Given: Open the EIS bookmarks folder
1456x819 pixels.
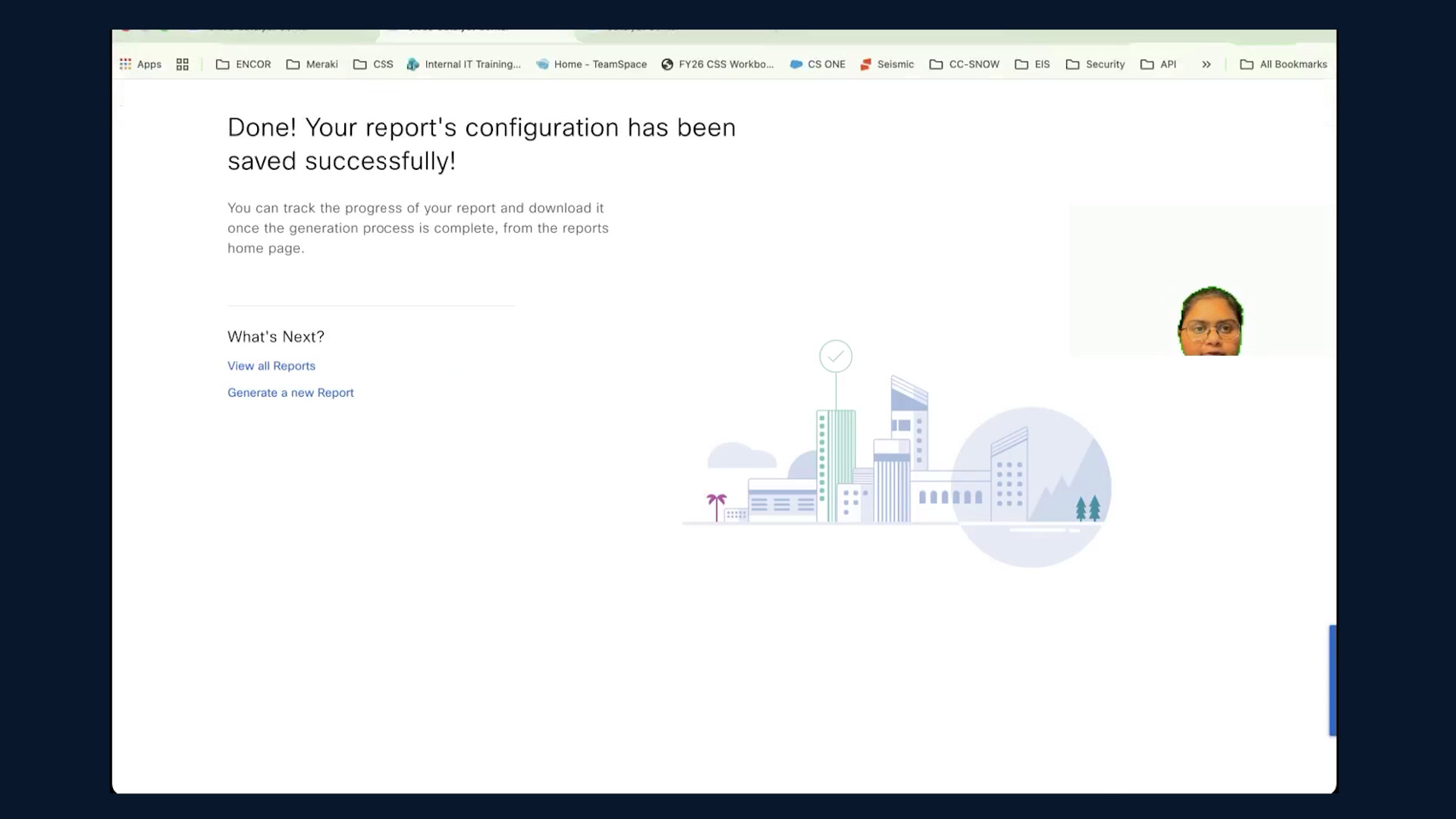Looking at the screenshot, I should 1033,64.
